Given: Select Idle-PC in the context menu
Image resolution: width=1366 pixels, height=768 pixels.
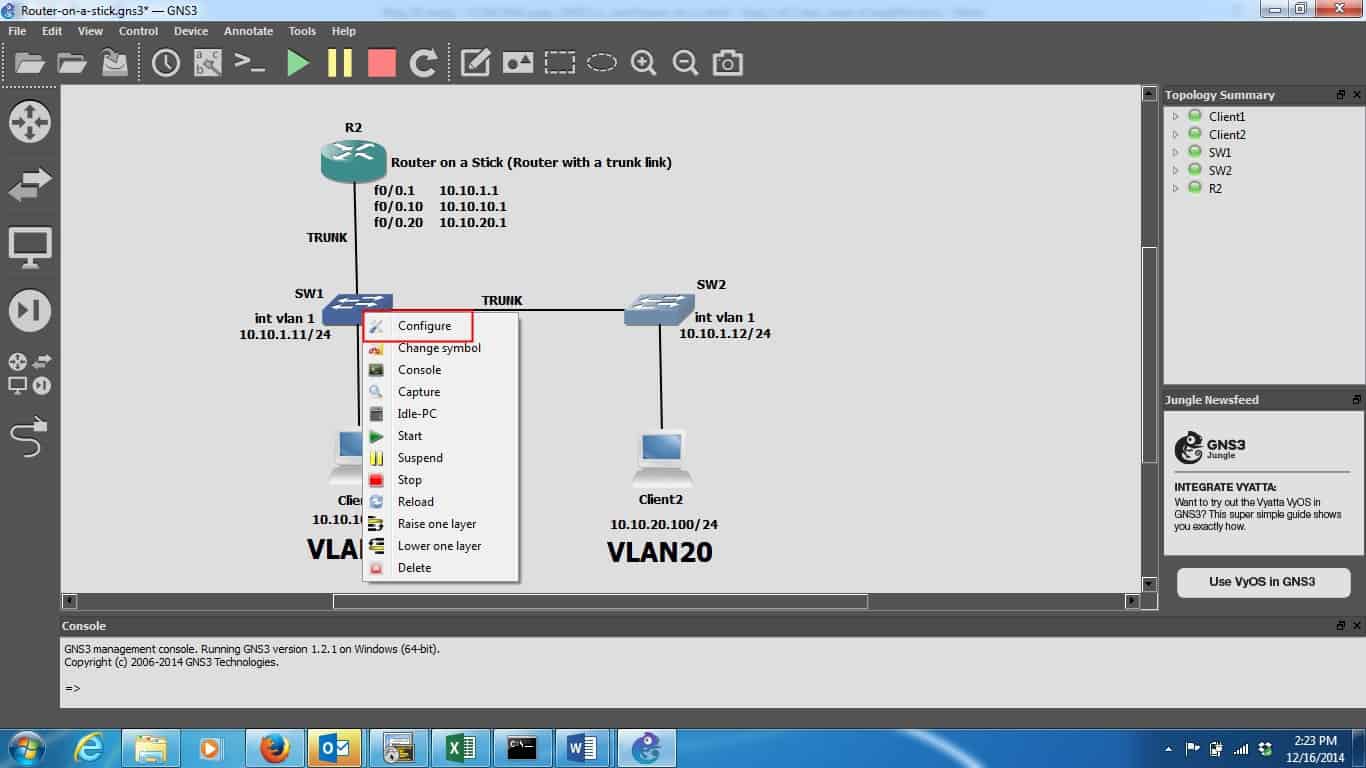Looking at the screenshot, I should [417, 414].
